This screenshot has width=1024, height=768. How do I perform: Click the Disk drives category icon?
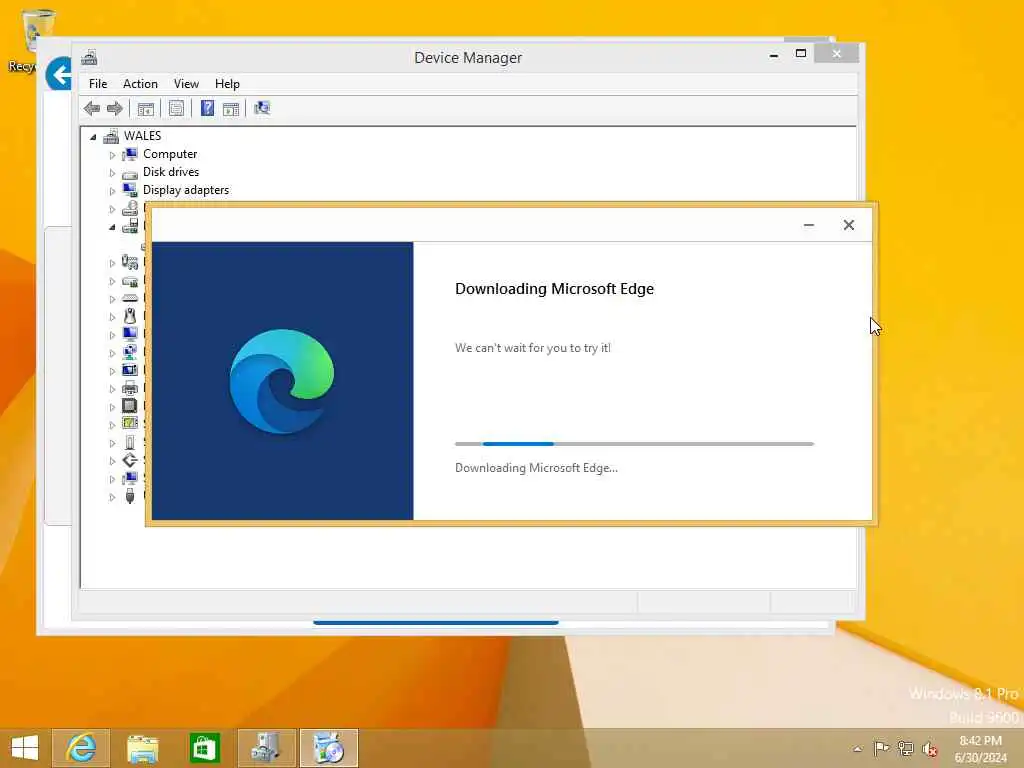pyautogui.click(x=130, y=173)
